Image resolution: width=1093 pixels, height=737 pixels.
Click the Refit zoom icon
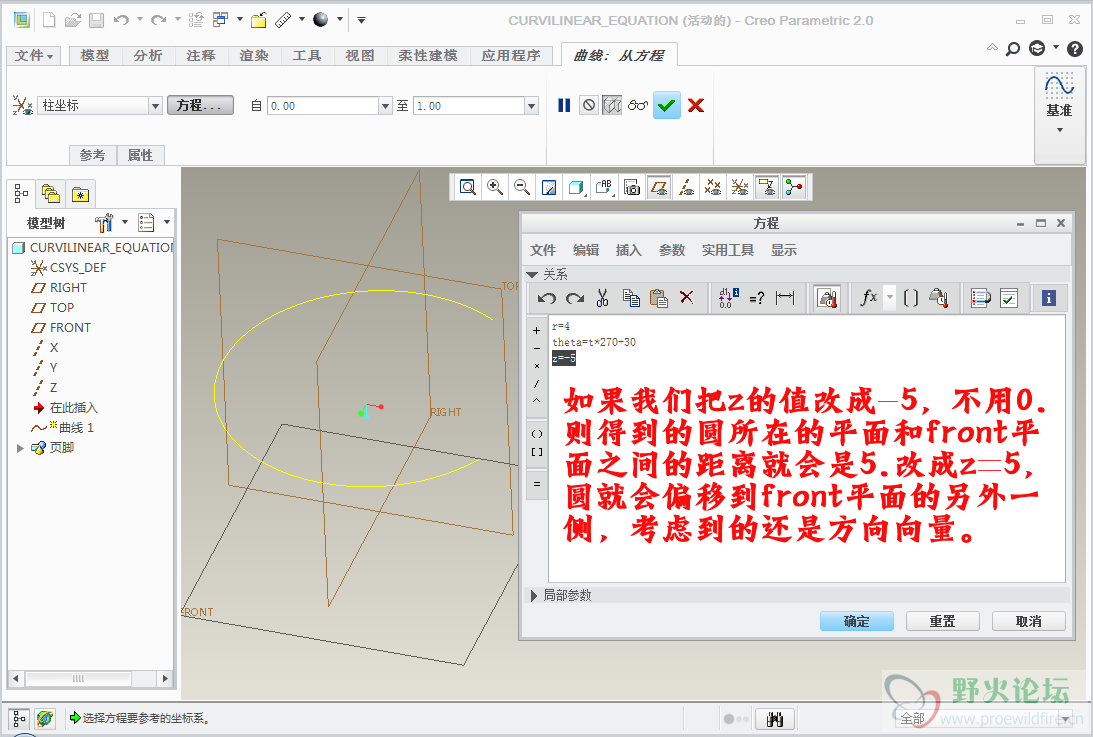tap(468, 187)
